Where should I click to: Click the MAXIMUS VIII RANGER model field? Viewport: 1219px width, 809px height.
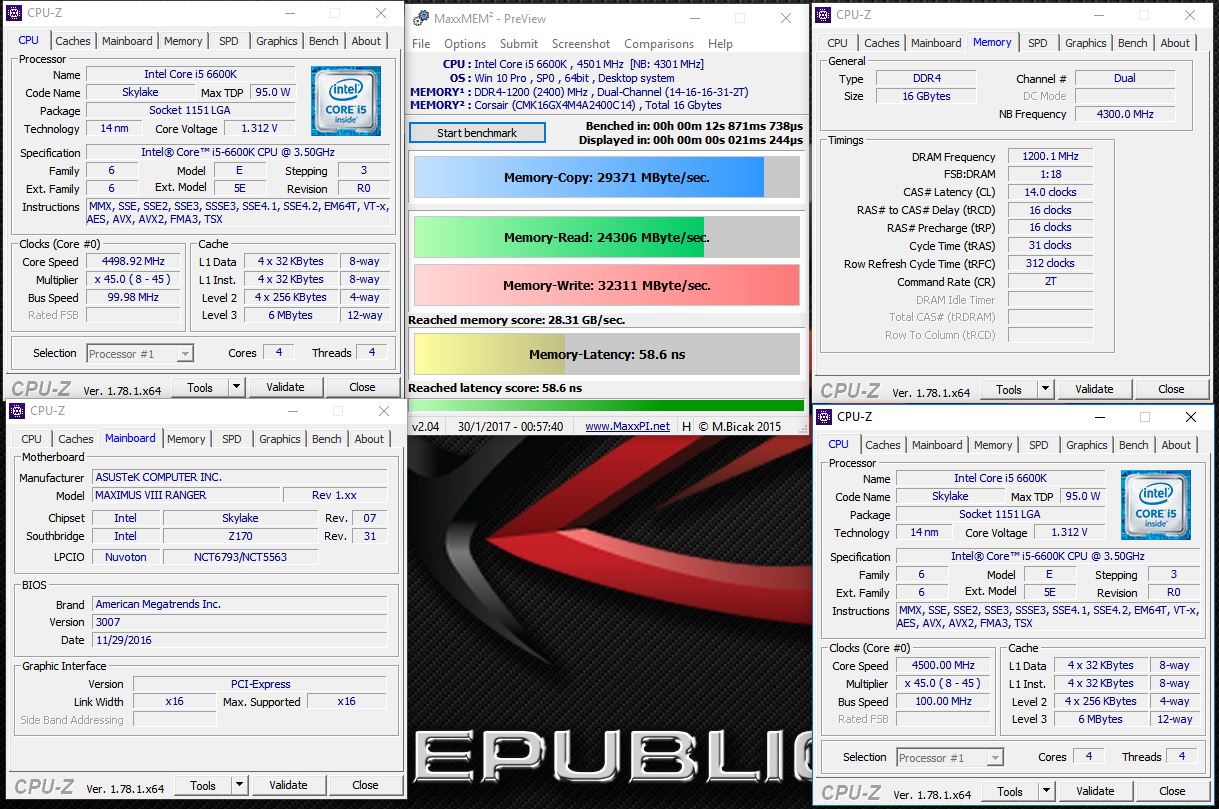[186, 495]
